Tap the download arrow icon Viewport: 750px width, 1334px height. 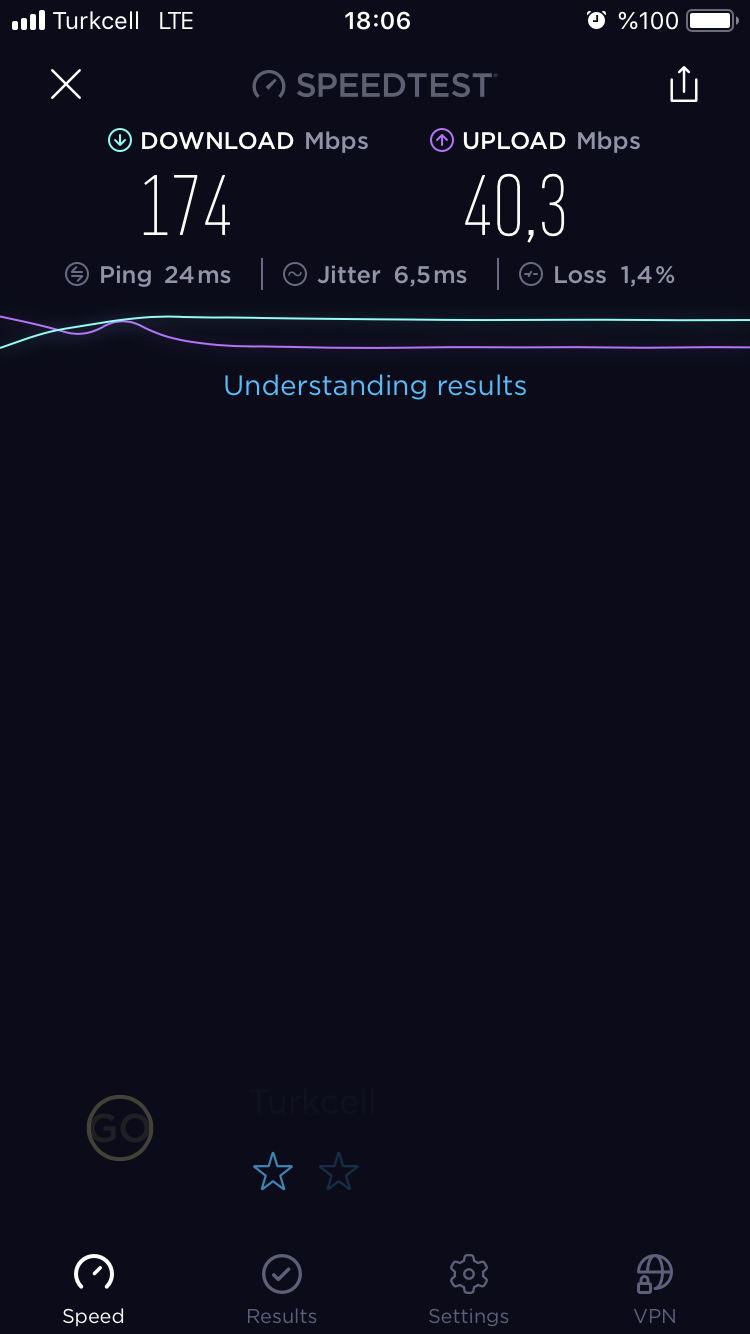pos(120,141)
